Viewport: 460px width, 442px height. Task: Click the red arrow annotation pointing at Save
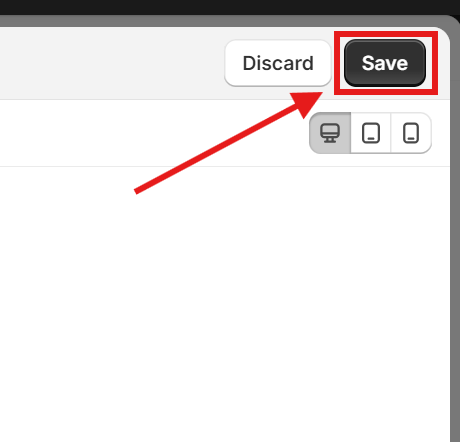[228, 142]
